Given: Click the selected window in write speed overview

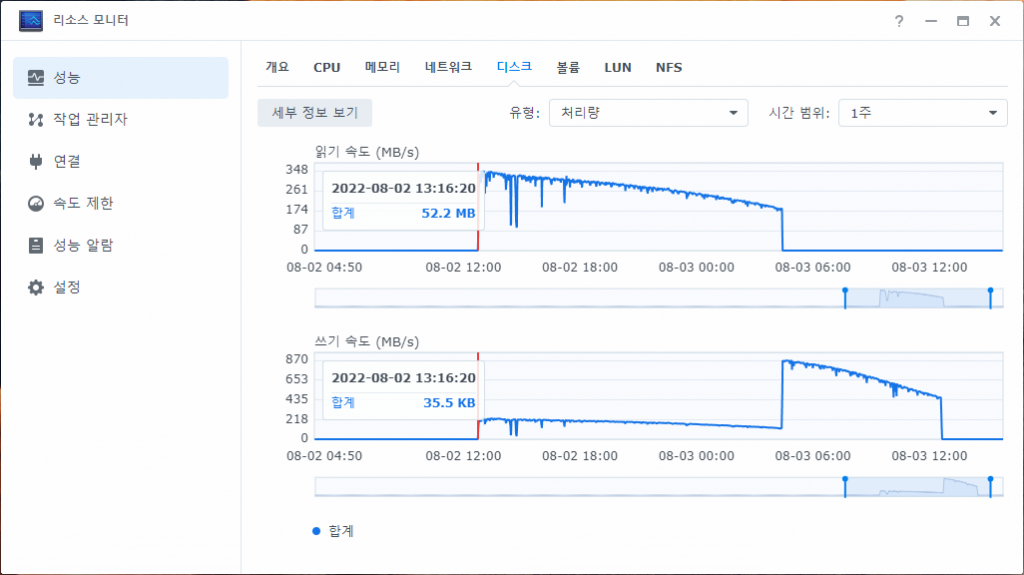Looking at the screenshot, I should (x=918, y=487).
